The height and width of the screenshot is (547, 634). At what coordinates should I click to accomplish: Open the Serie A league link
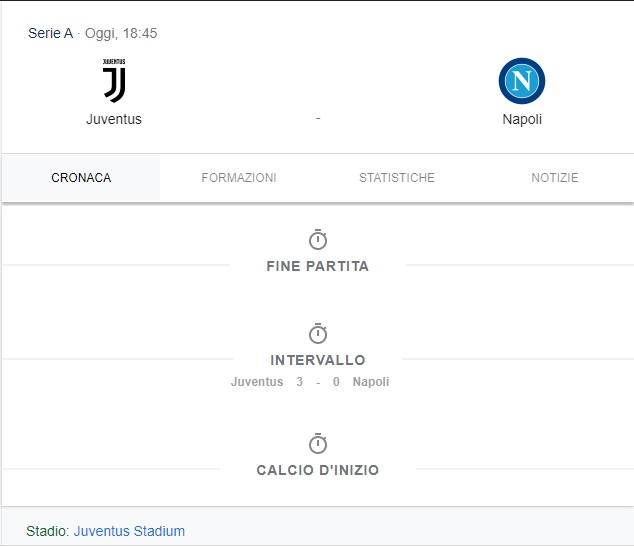(x=50, y=33)
